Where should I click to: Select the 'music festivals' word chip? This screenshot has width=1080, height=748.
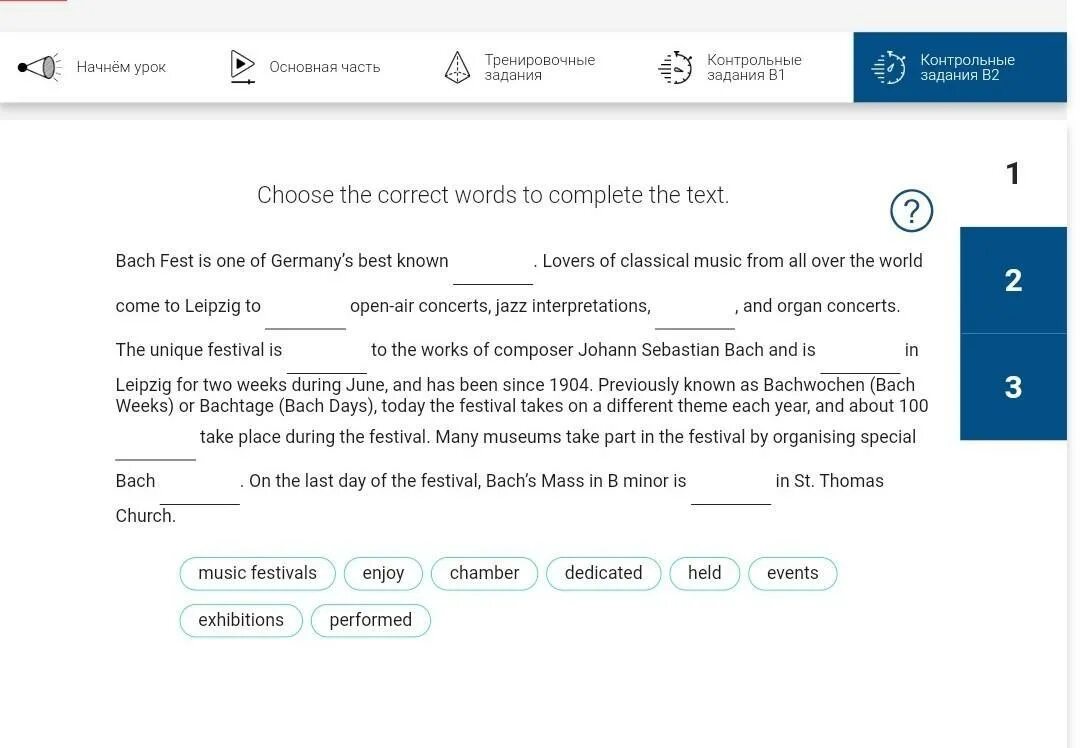pos(257,573)
